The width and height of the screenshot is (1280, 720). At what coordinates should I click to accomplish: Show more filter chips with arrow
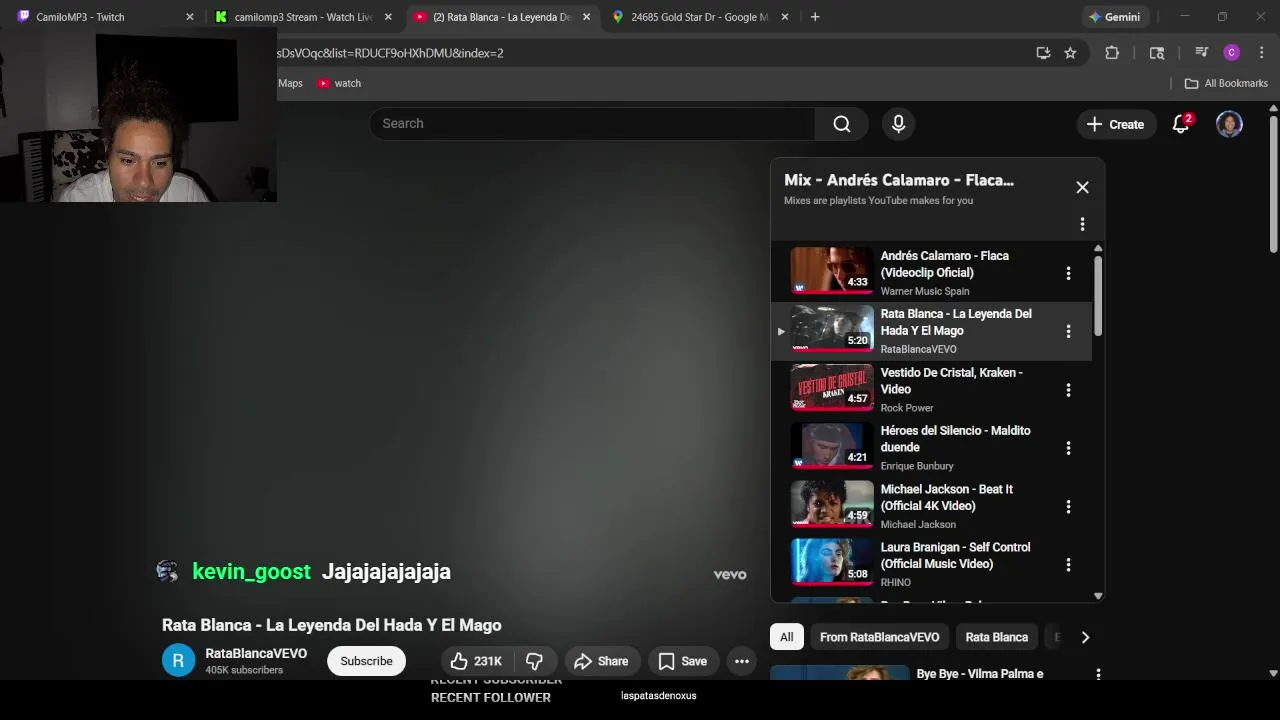(x=1085, y=637)
